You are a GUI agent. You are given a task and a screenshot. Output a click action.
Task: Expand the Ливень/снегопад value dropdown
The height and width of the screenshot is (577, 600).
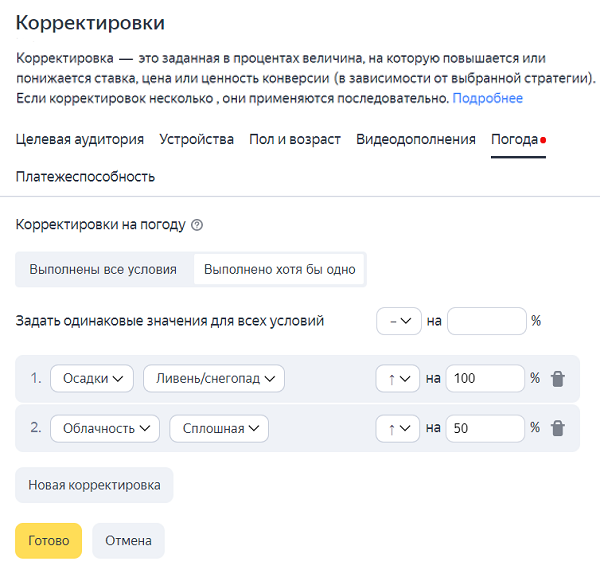[214, 379]
